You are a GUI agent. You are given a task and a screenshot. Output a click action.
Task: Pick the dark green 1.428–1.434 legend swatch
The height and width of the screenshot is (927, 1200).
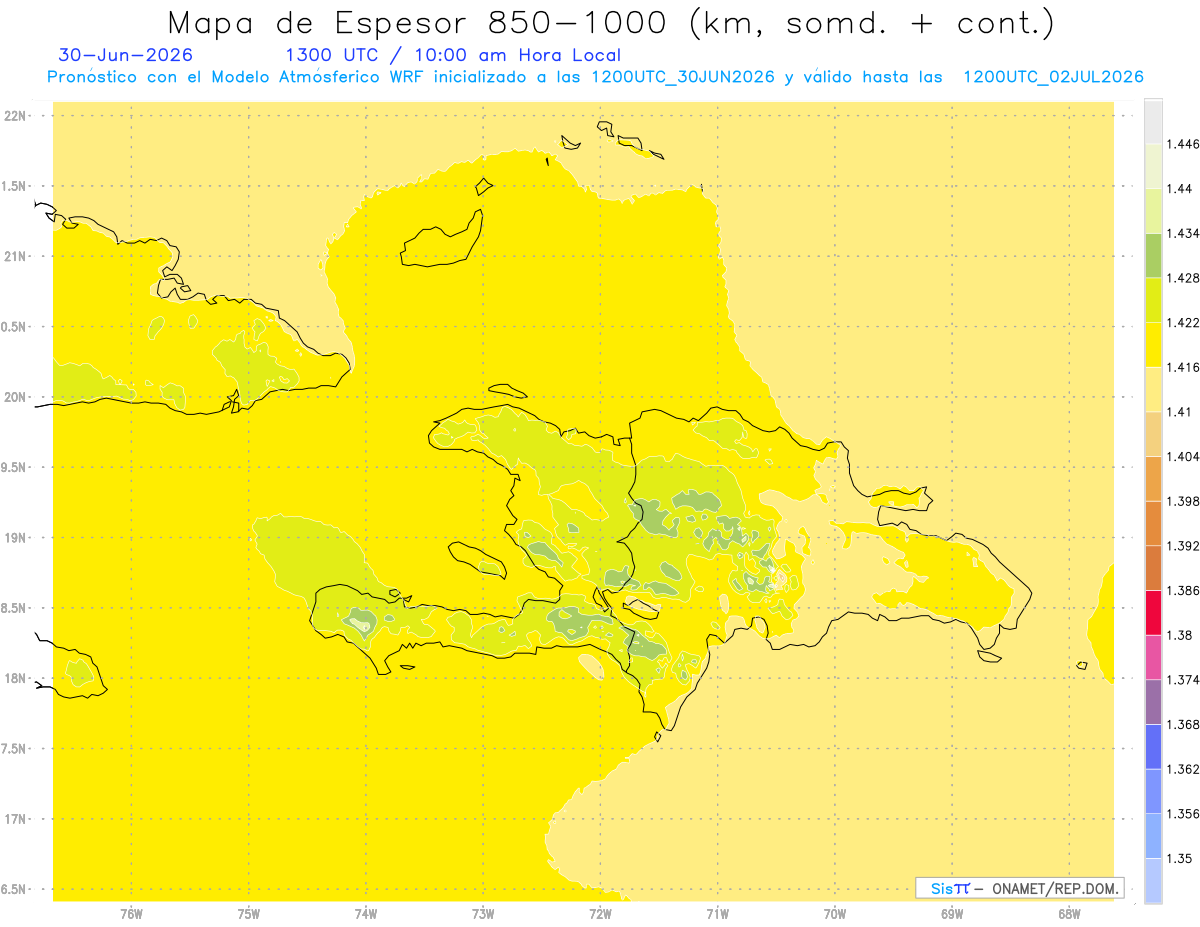point(1153,255)
